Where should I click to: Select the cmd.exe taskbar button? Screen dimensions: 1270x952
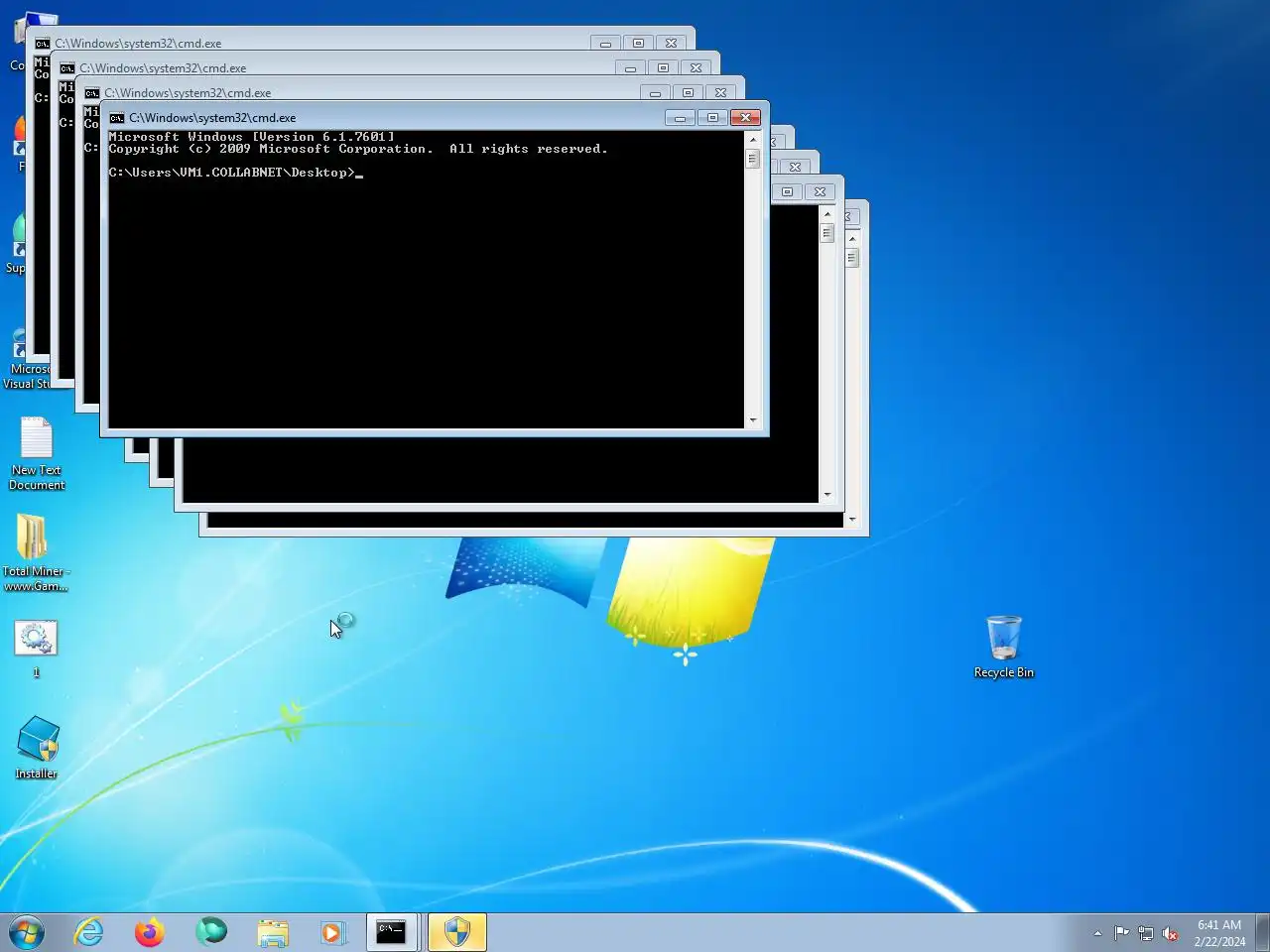tap(392, 932)
